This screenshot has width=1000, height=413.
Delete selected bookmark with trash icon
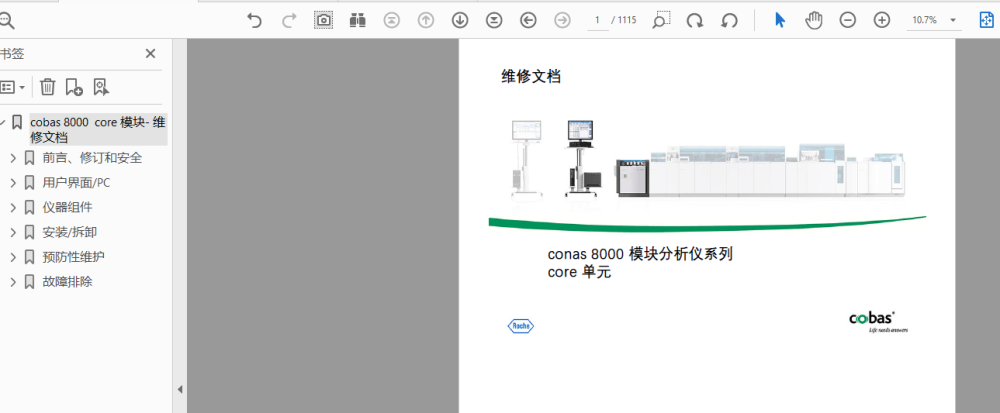[47, 87]
